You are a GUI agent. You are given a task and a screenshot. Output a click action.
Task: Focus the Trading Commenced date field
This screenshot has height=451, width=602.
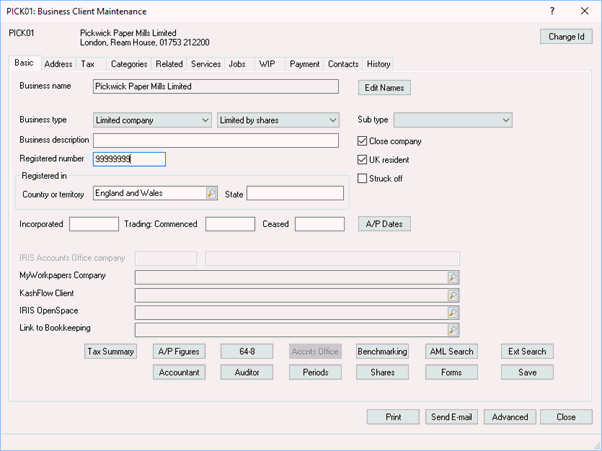point(230,224)
